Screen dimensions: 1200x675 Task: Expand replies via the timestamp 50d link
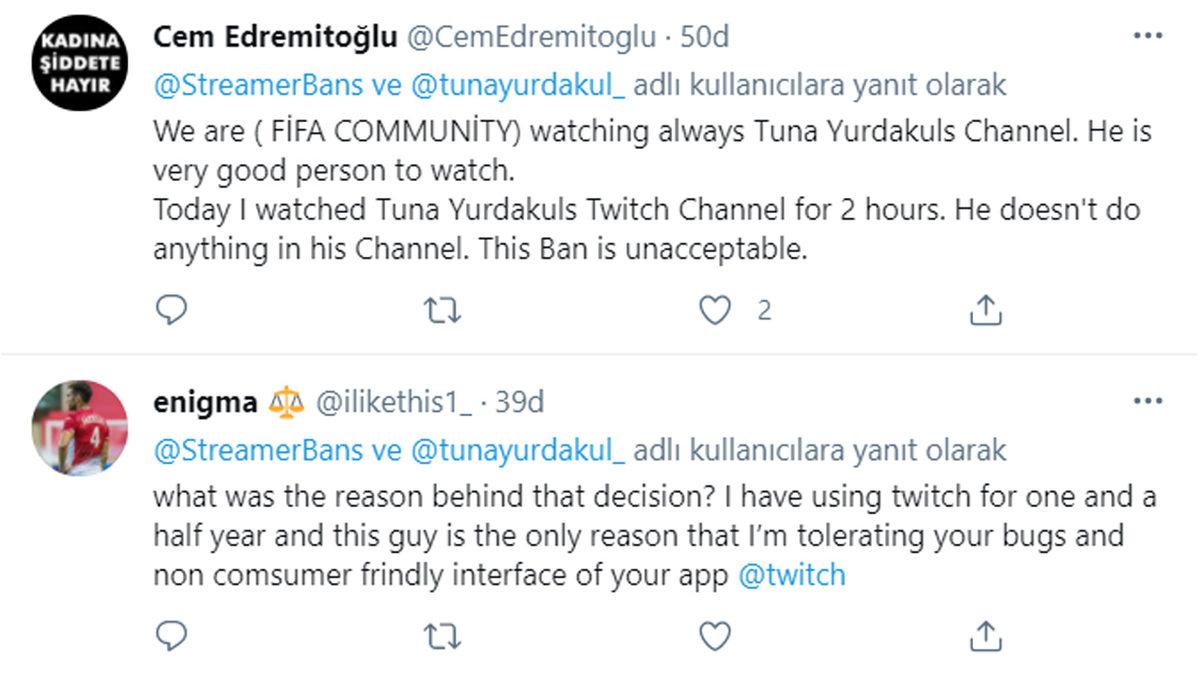(706, 36)
